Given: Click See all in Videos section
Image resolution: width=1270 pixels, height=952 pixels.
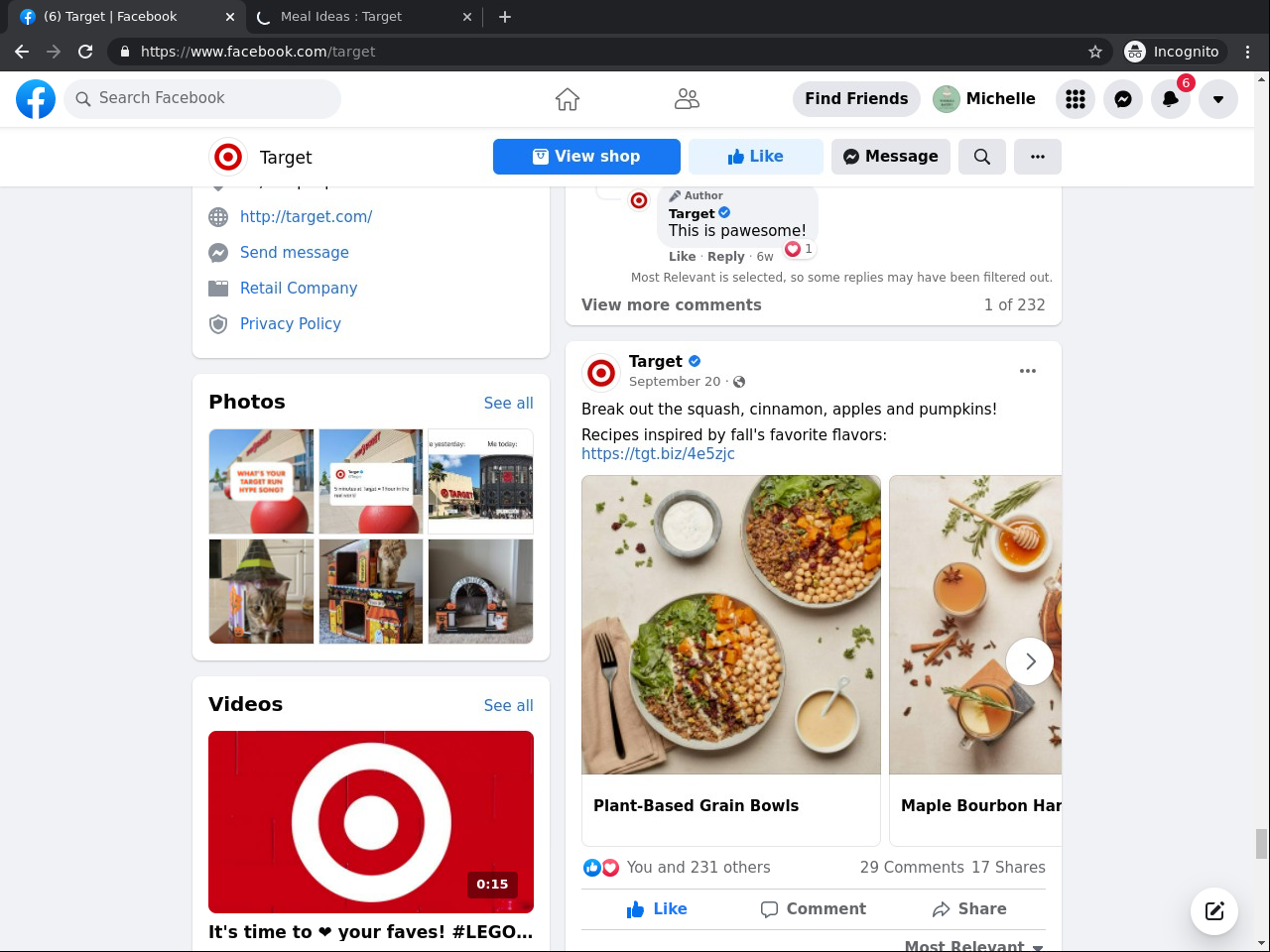Looking at the screenshot, I should click(x=508, y=706).
